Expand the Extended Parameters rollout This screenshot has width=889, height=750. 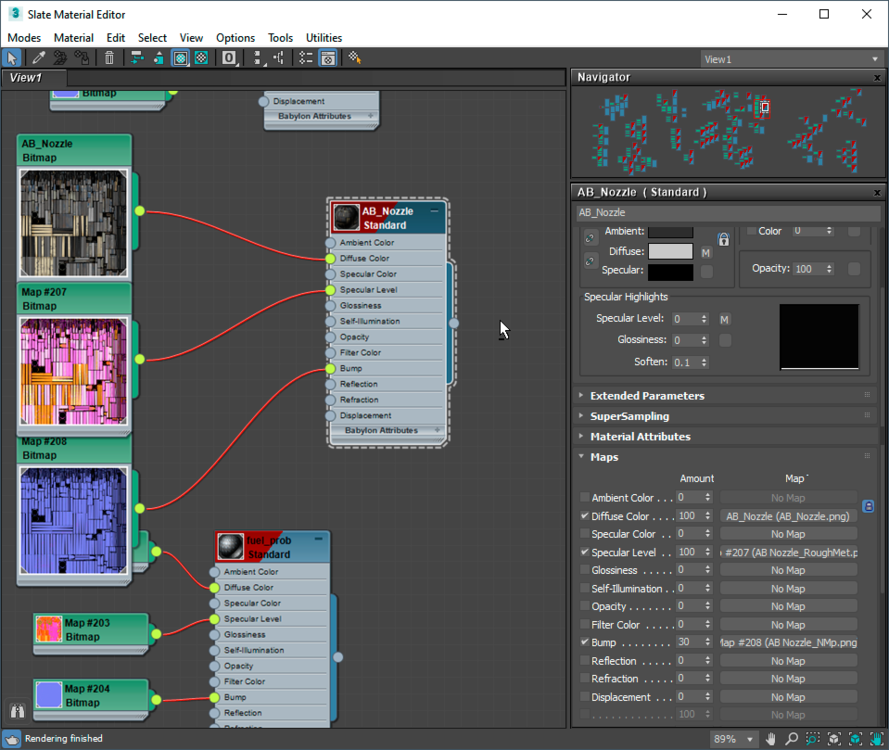coord(647,396)
